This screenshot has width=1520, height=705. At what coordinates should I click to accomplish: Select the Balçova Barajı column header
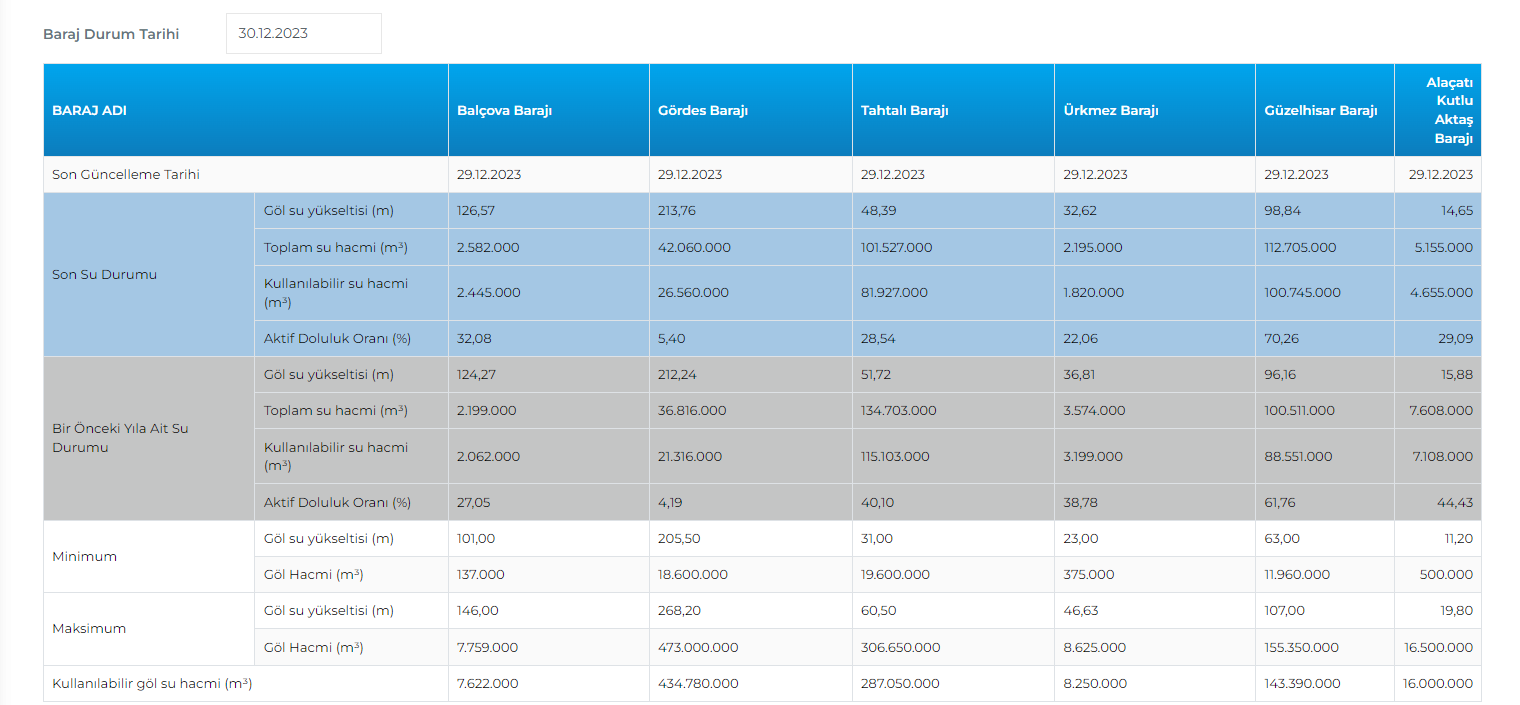tap(505, 111)
